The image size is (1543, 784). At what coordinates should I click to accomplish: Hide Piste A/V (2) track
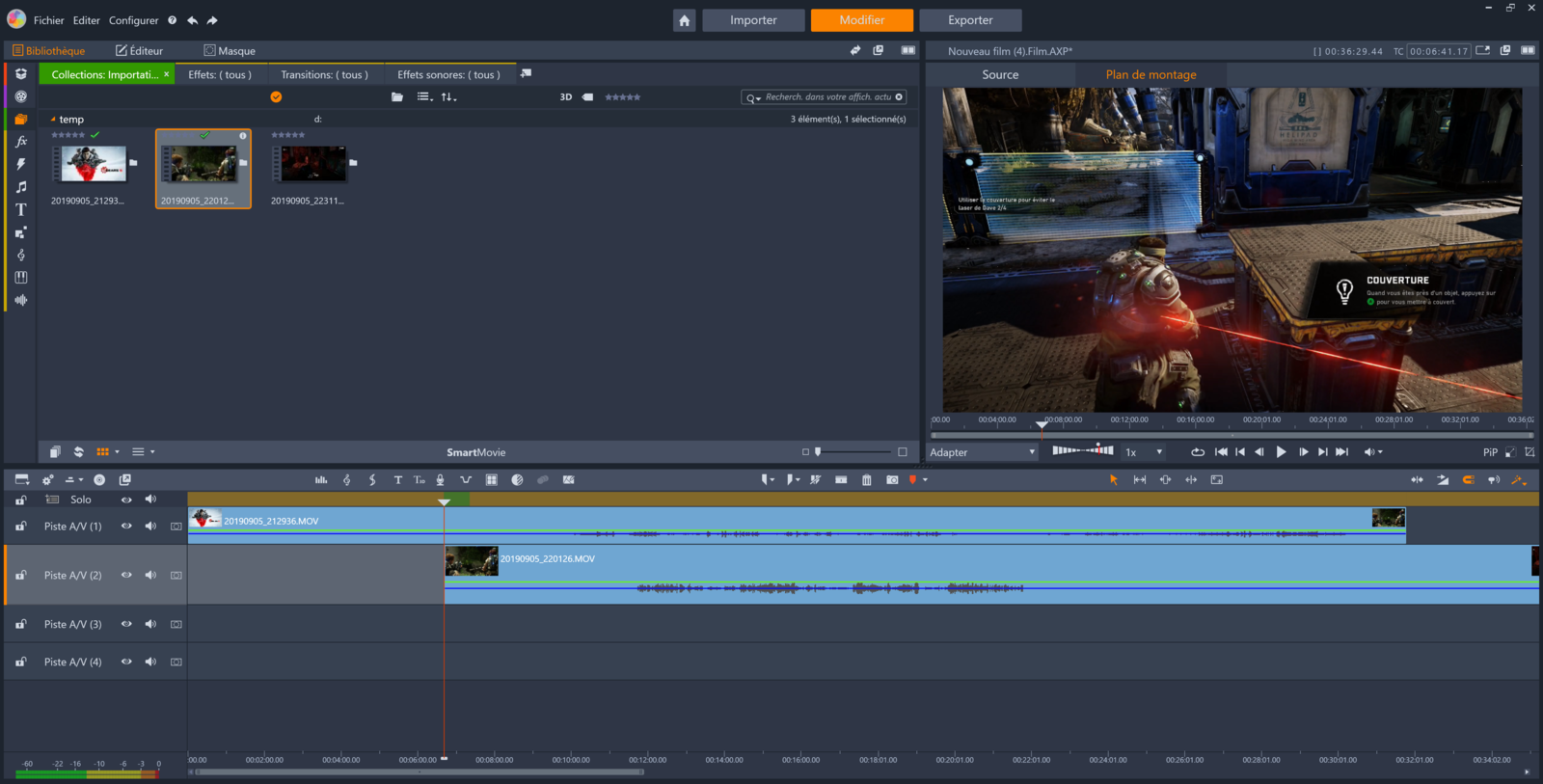point(126,575)
